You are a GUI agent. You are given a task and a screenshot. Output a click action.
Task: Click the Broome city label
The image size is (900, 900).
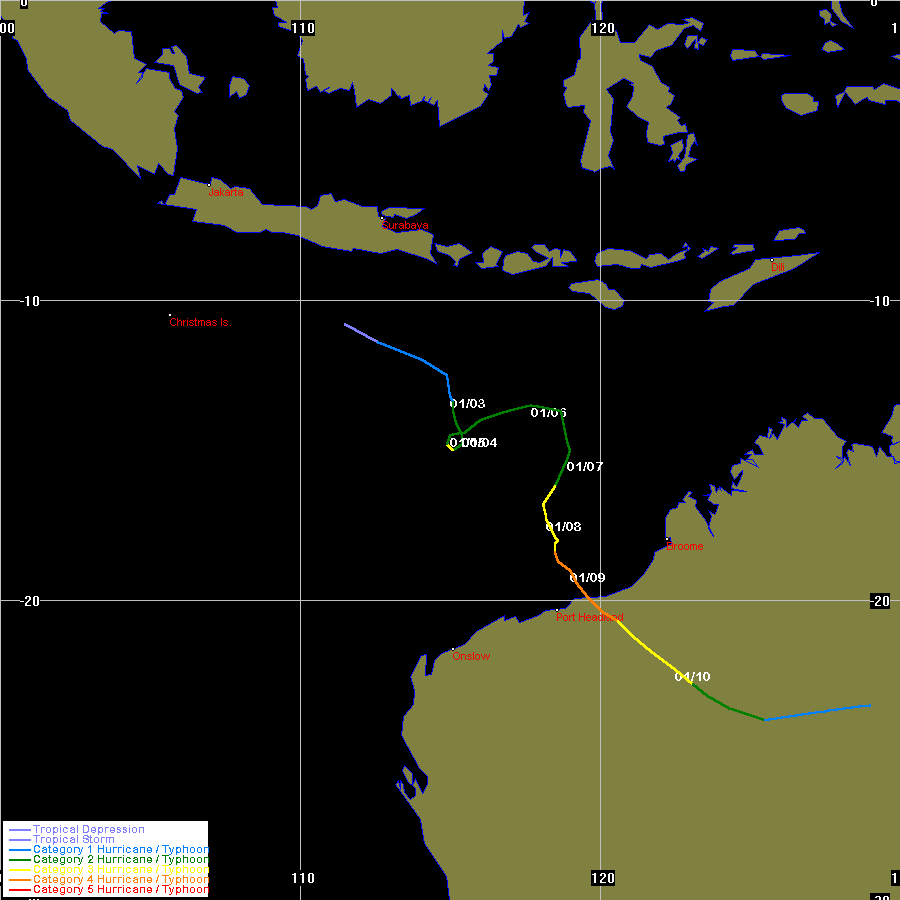tap(685, 547)
